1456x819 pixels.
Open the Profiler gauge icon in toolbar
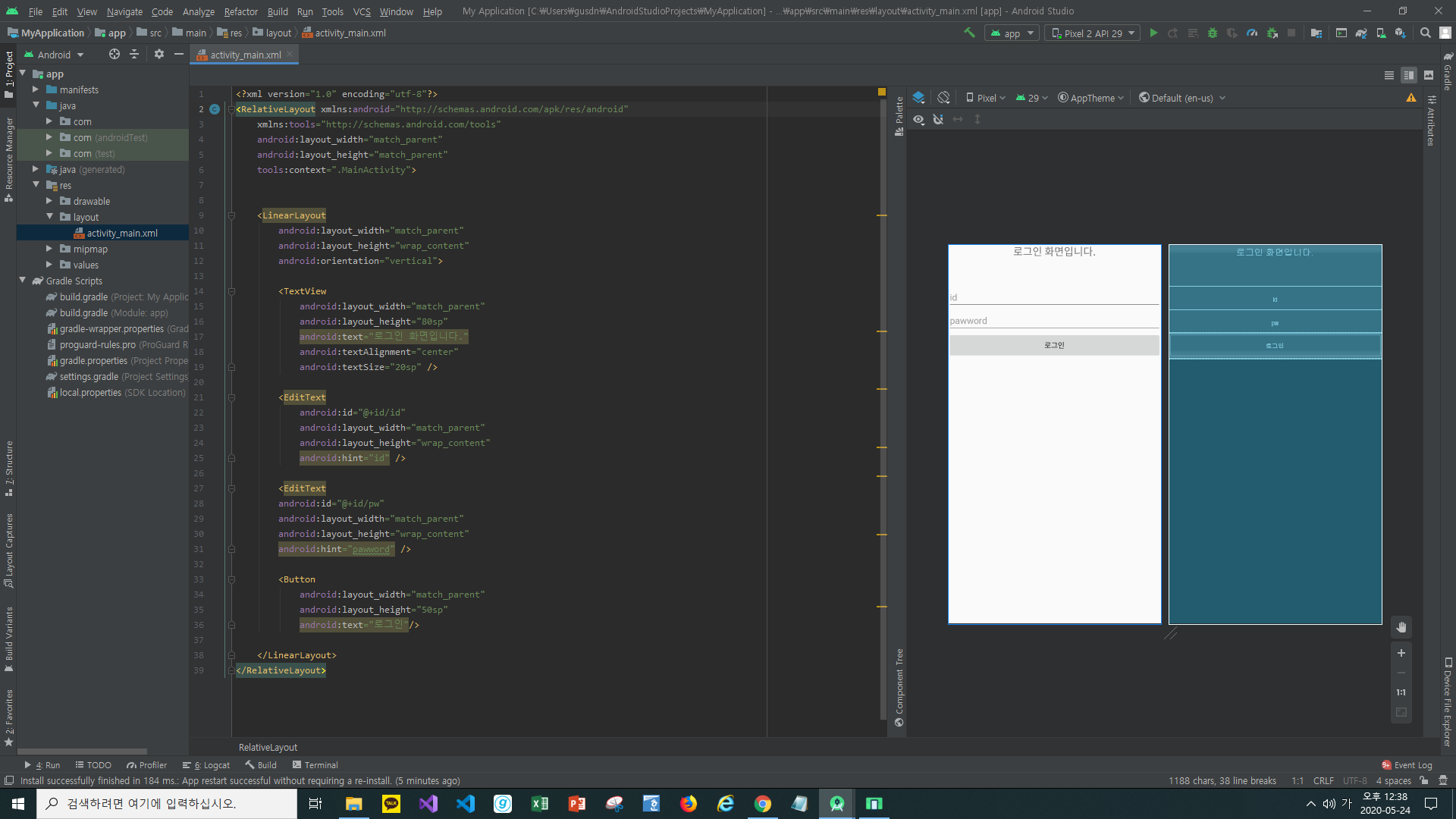(x=1252, y=33)
